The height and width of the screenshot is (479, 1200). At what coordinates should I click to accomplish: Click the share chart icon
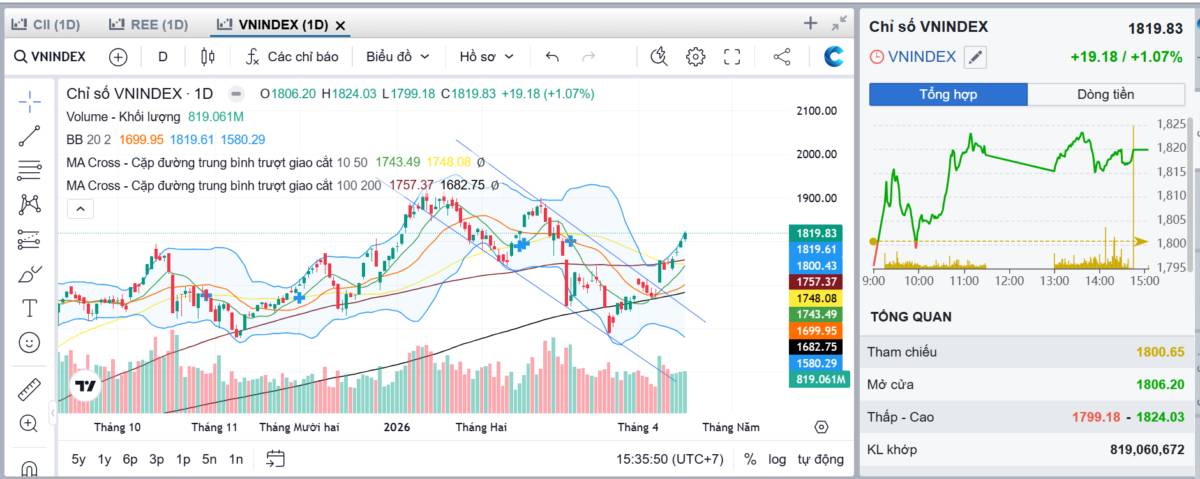782,57
